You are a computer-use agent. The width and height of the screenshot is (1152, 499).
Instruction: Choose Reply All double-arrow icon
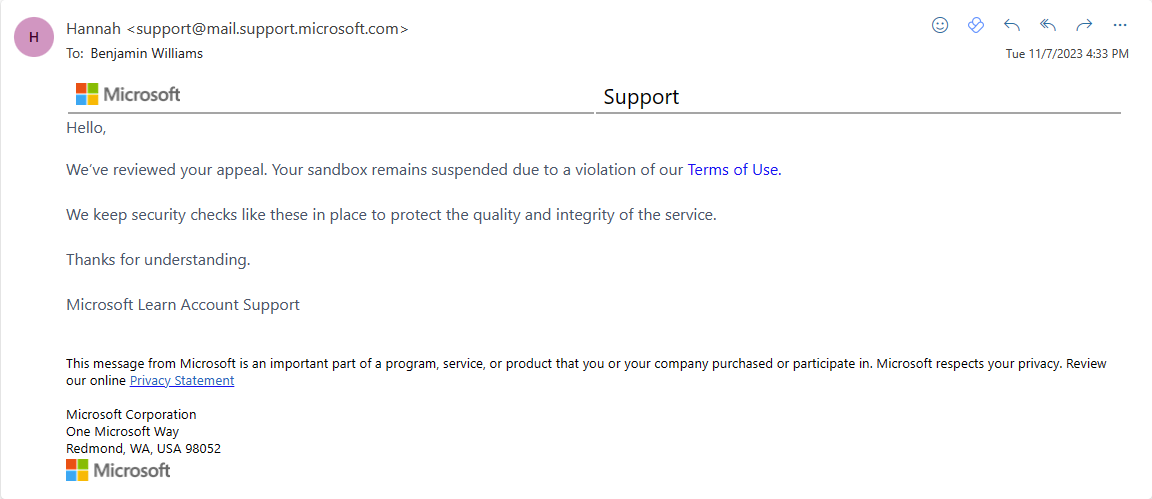(x=1048, y=25)
